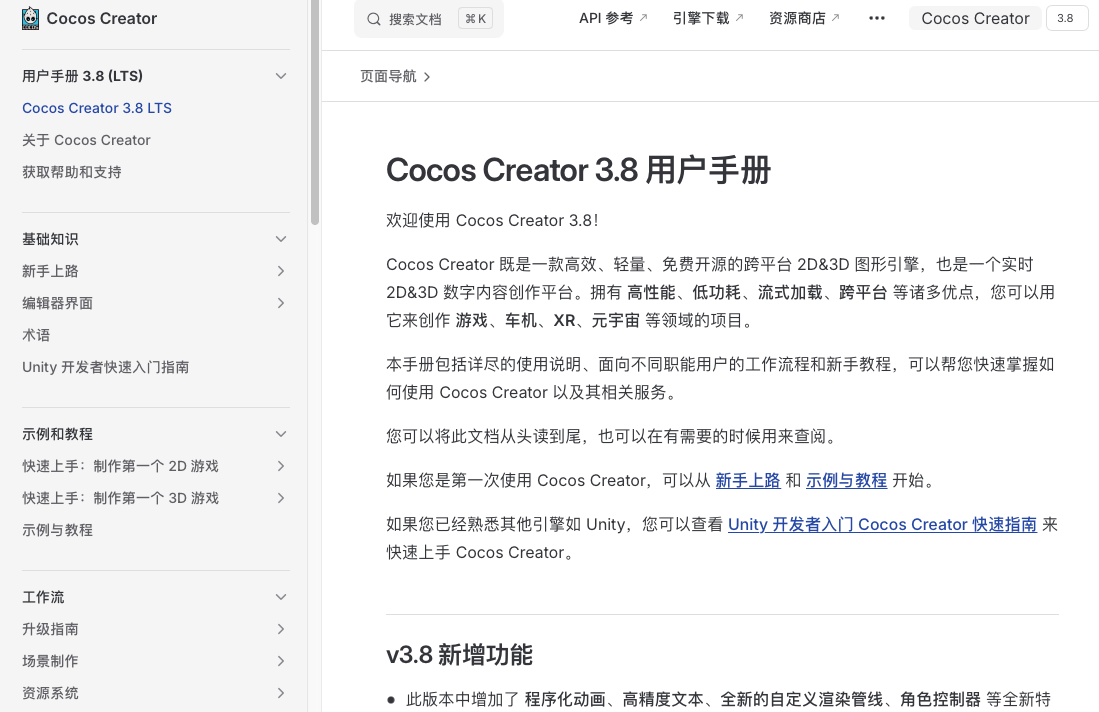Open Unity 开发者入门 Cocos Creator 快速指南 link
This screenshot has height=712, width=1099.
882,525
